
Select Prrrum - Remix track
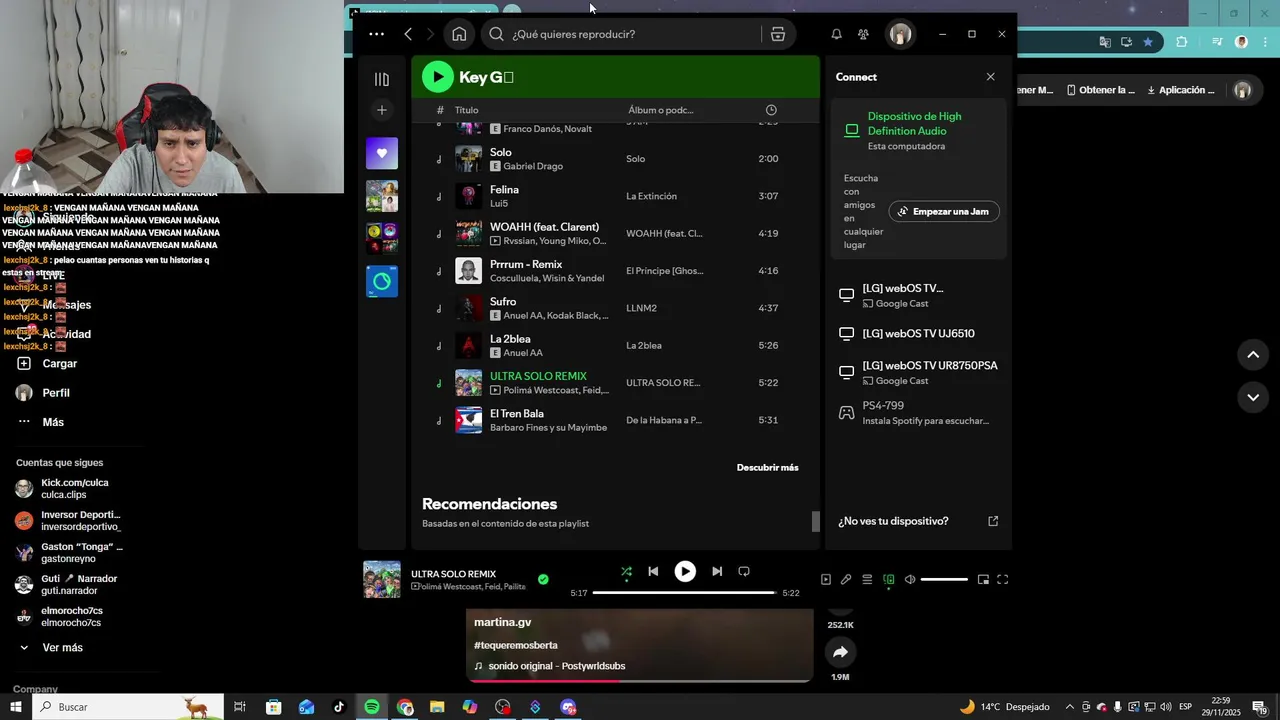pos(615,271)
